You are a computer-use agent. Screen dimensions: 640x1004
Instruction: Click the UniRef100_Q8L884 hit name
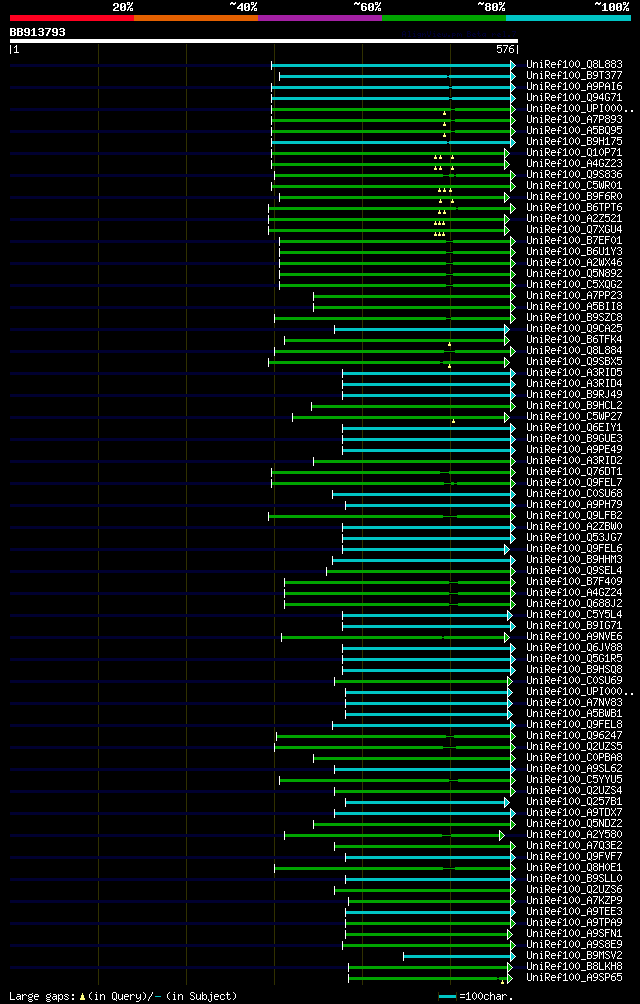pos(574,350)
